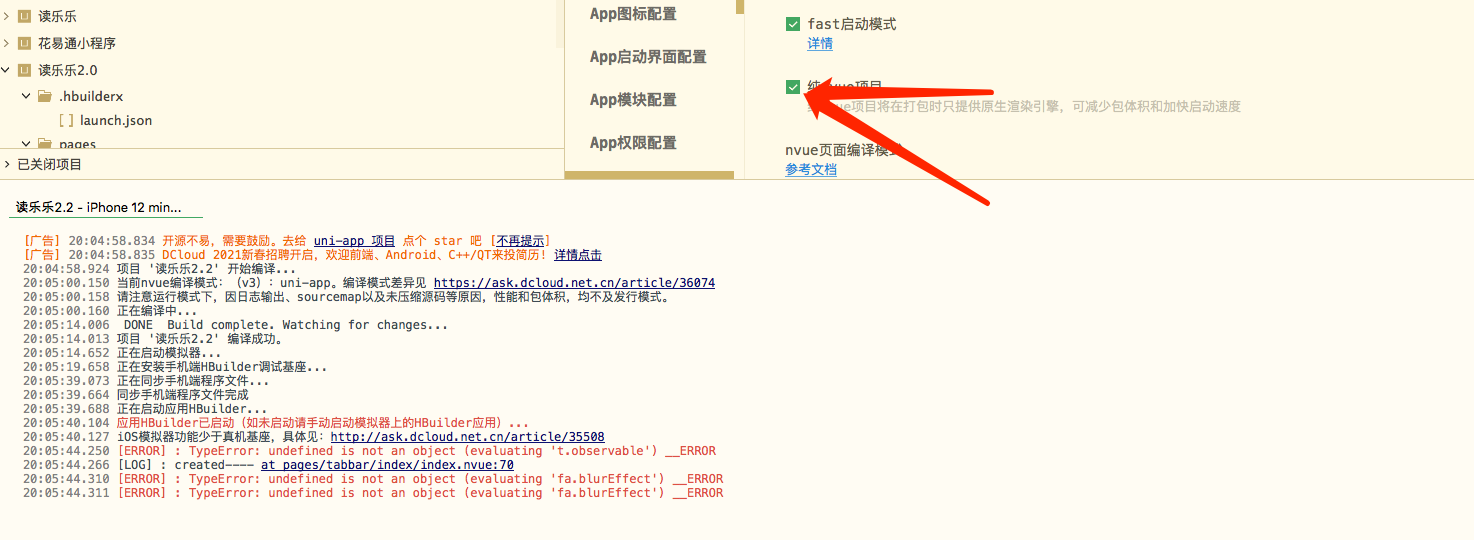Click the 不再提示 link in console
Screen dimensions: 1474x540
(x=519, y=241)
